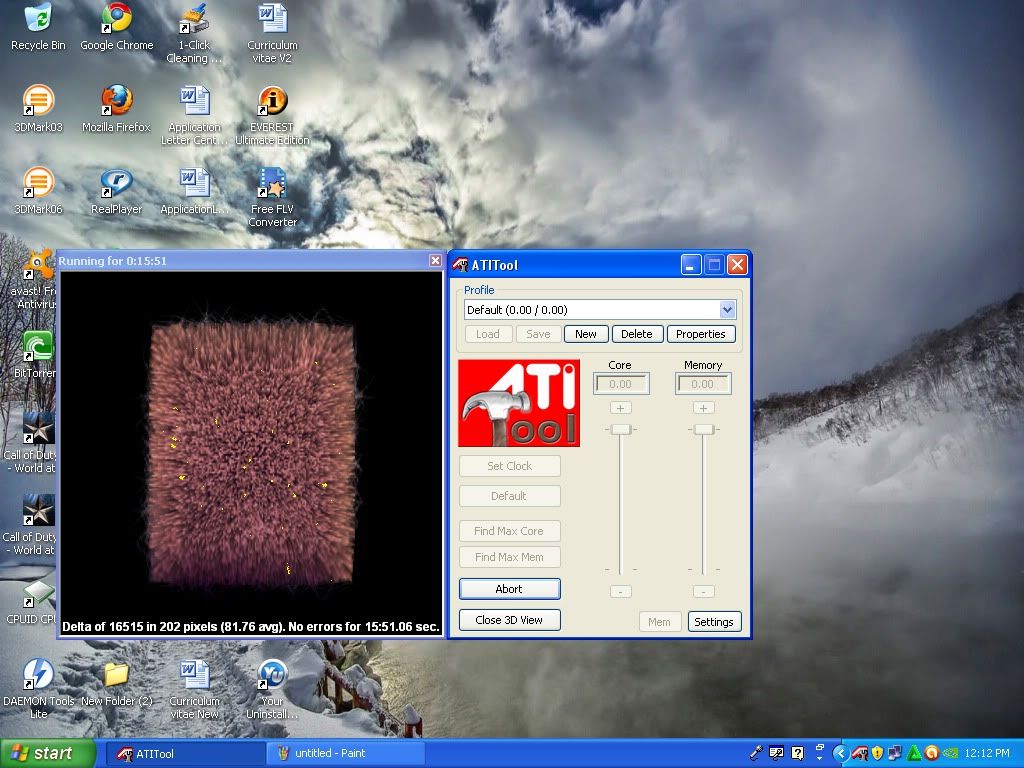1024x768 pixels.
Task: Click the ATITool hammer logo image
Action: [519, 403]
